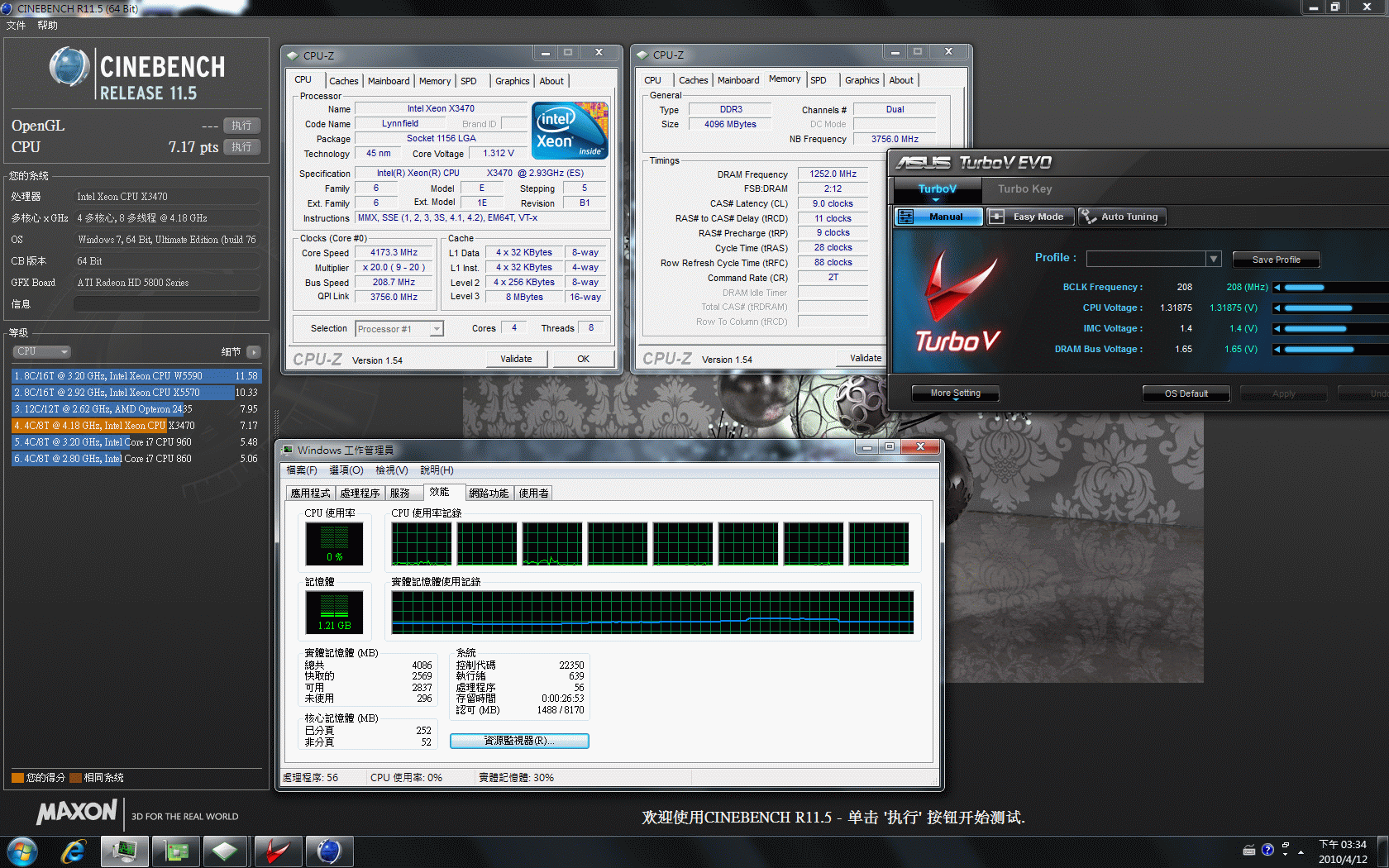The height and width of the screenshot is (868, 1389).
Task: Click the green circuit board taskbar icon
Action: pyautogui.click(x=176, y=851)
